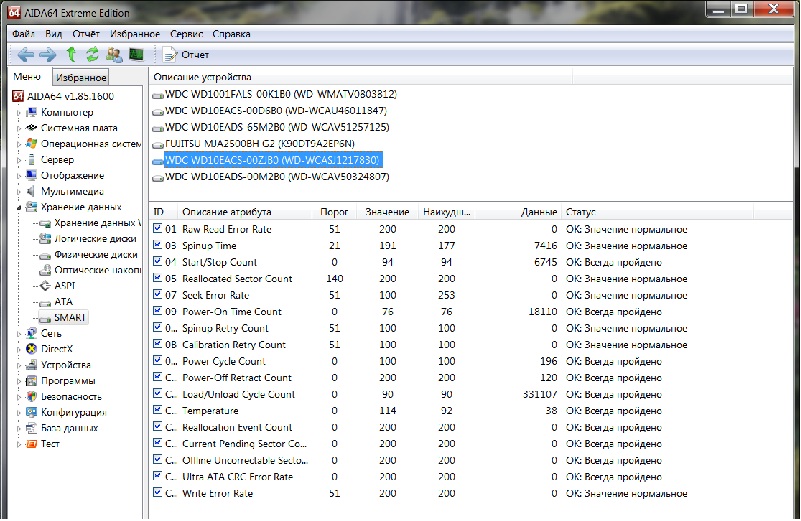Click the Back navigation arrow in toolbar

pyautogui.click(x=25, y=54)
